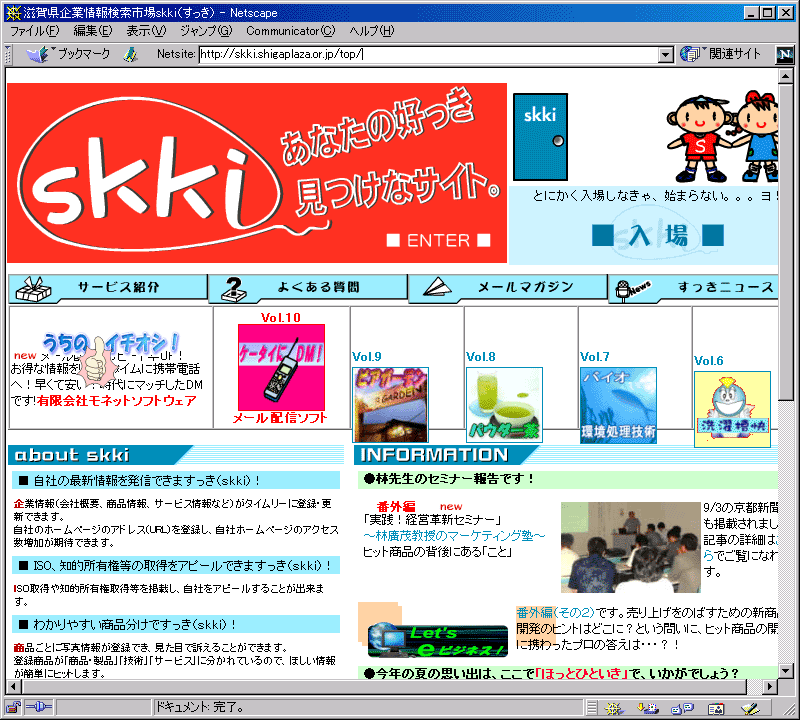Image resolution: width=800 pixels, height=720 pixels.
Task: Click the 入場 entrance button
Action: click(658, 236)
